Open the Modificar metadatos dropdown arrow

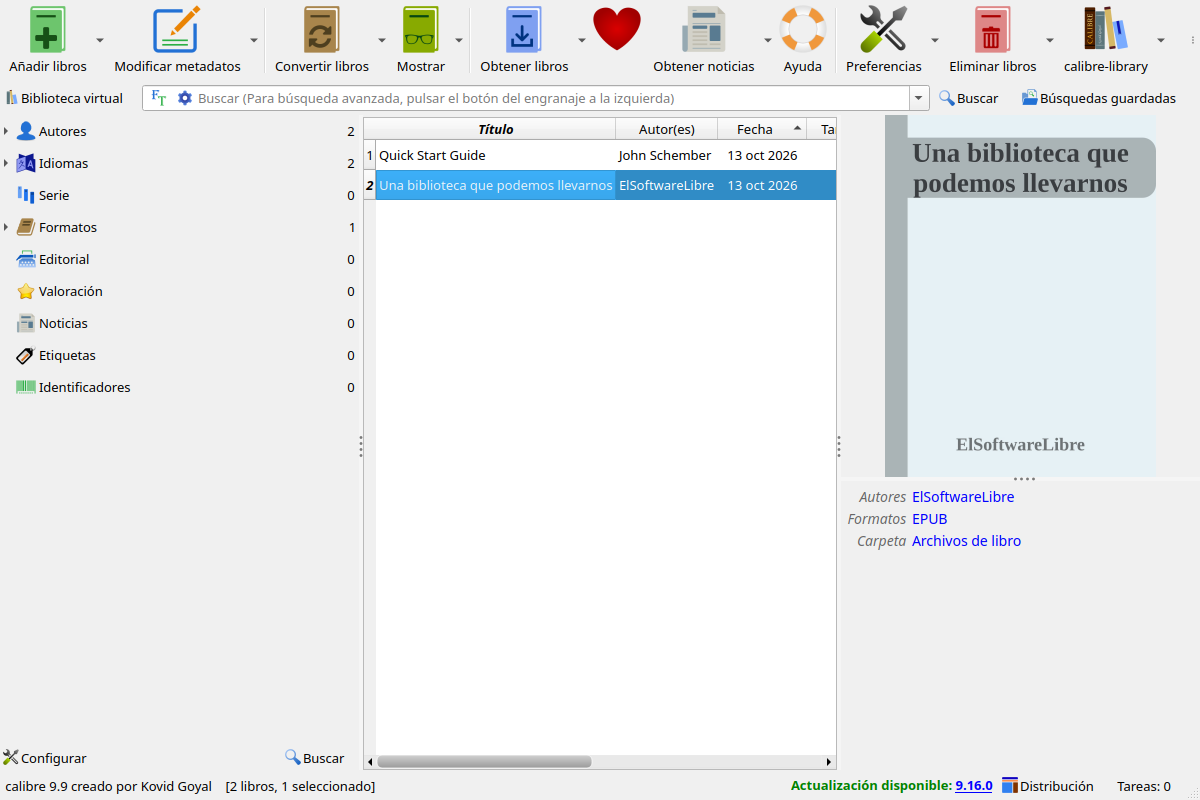click(x=254, y=40)
